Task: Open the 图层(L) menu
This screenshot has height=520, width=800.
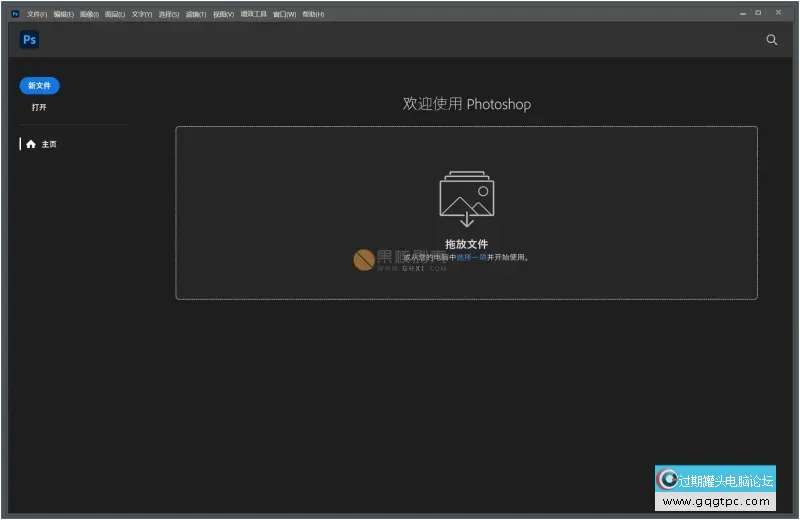Action: click(x=115, y=14)
